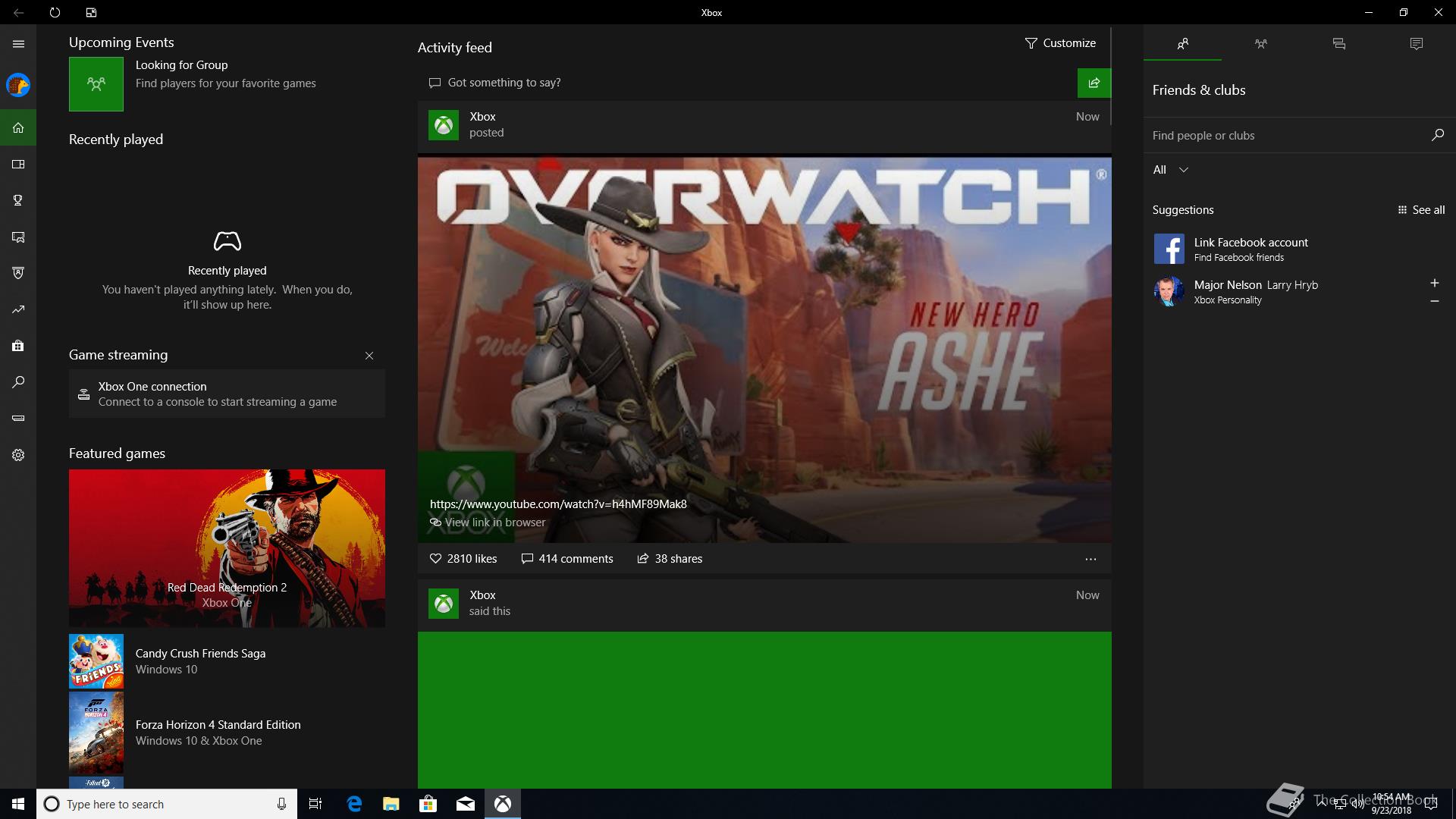Open Trending arrow icon in sidebar

coord(18,309)
